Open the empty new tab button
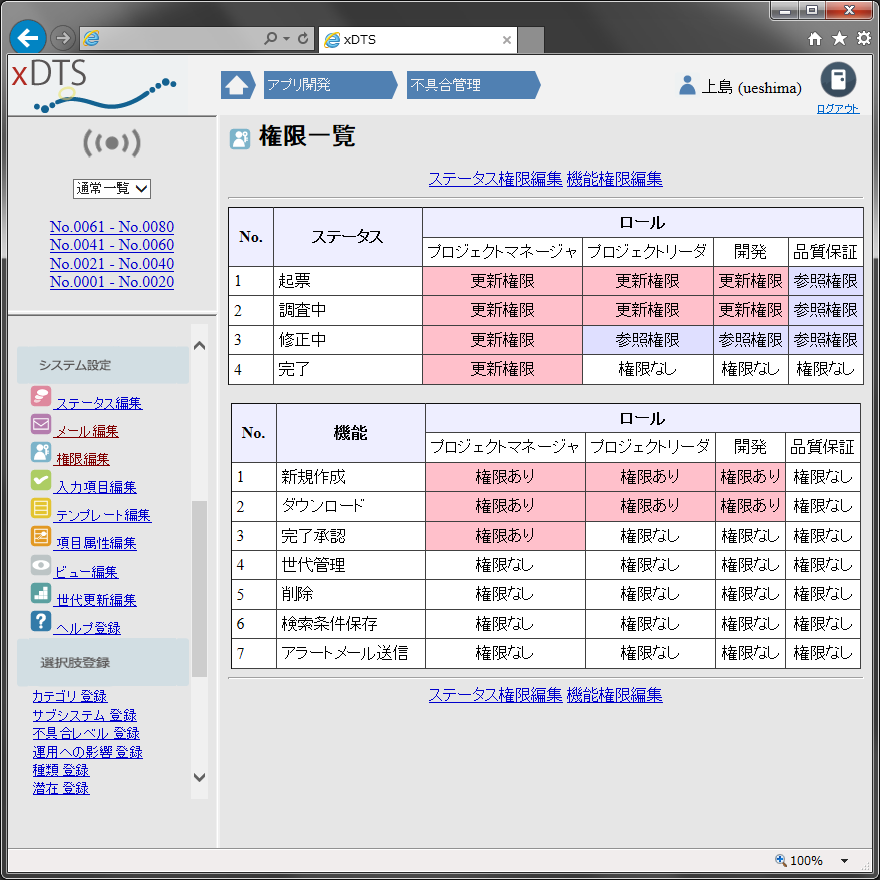Image resolution: width=880 pixels, height=880 pixels. coord(531,40)
